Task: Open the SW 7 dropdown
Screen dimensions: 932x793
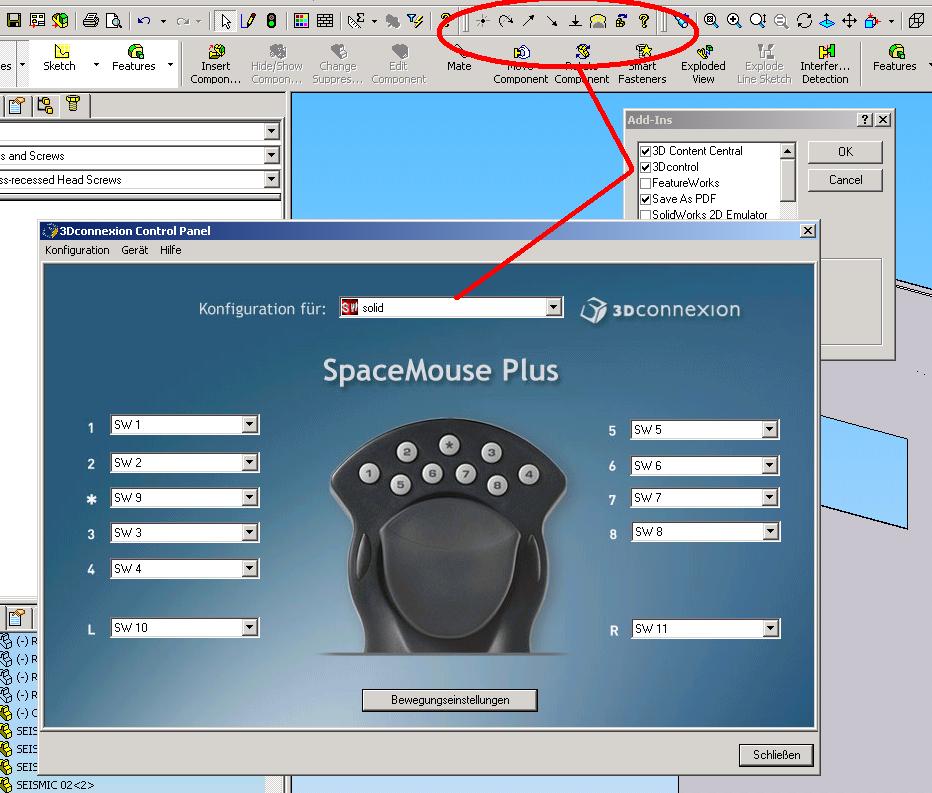Action: 770,497
